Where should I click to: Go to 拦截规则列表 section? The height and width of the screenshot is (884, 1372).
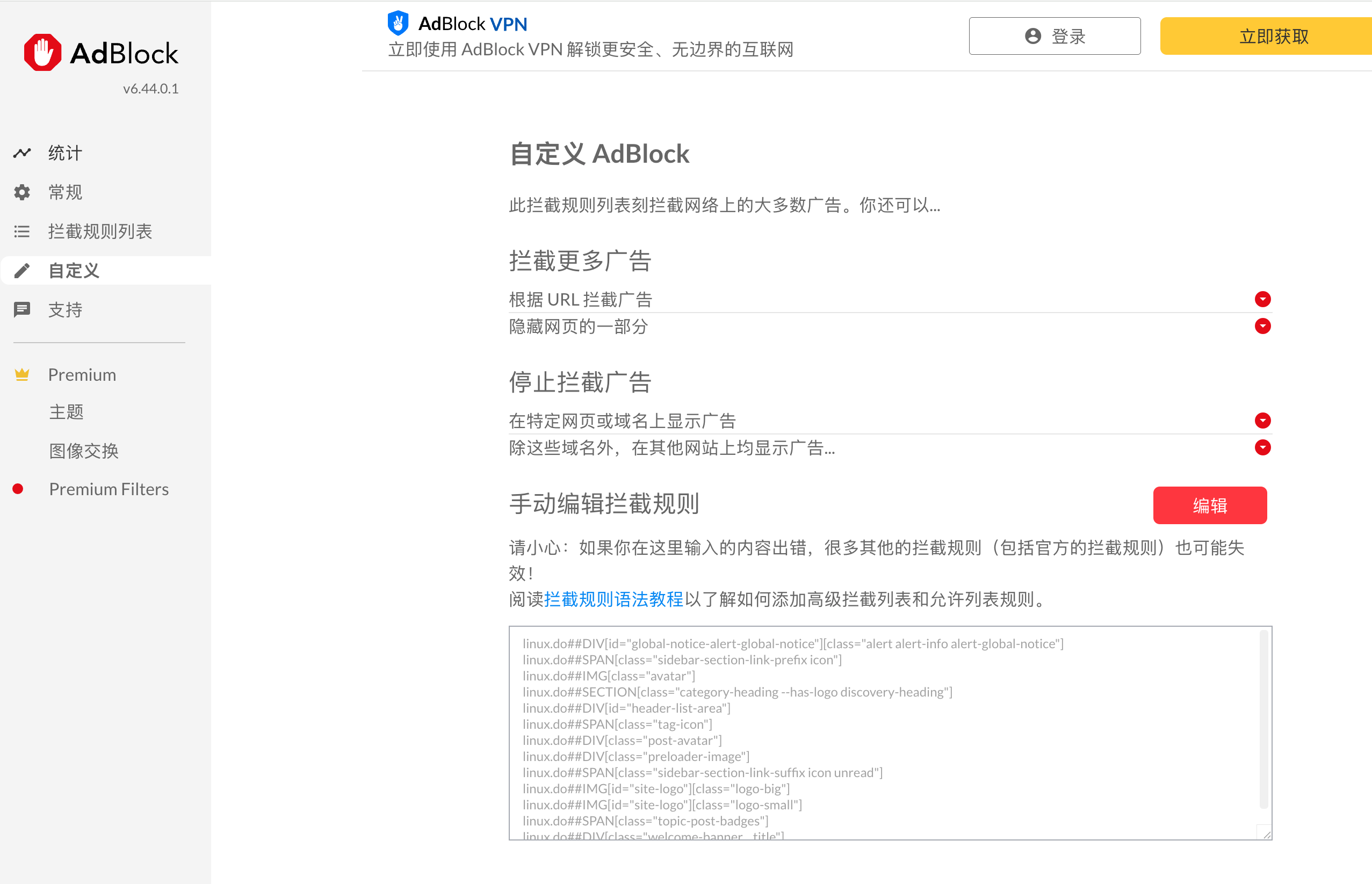100,231
